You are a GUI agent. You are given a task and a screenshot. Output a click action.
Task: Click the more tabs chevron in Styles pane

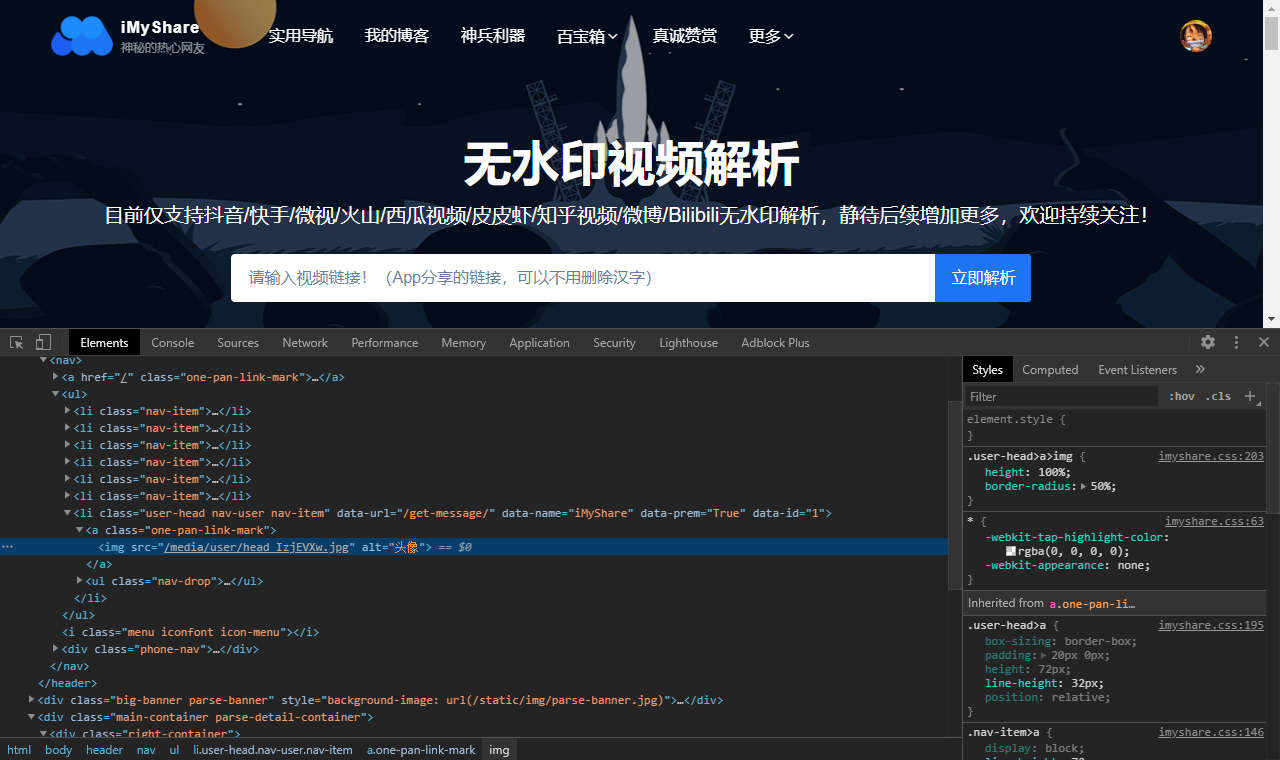click(1199, 368)
